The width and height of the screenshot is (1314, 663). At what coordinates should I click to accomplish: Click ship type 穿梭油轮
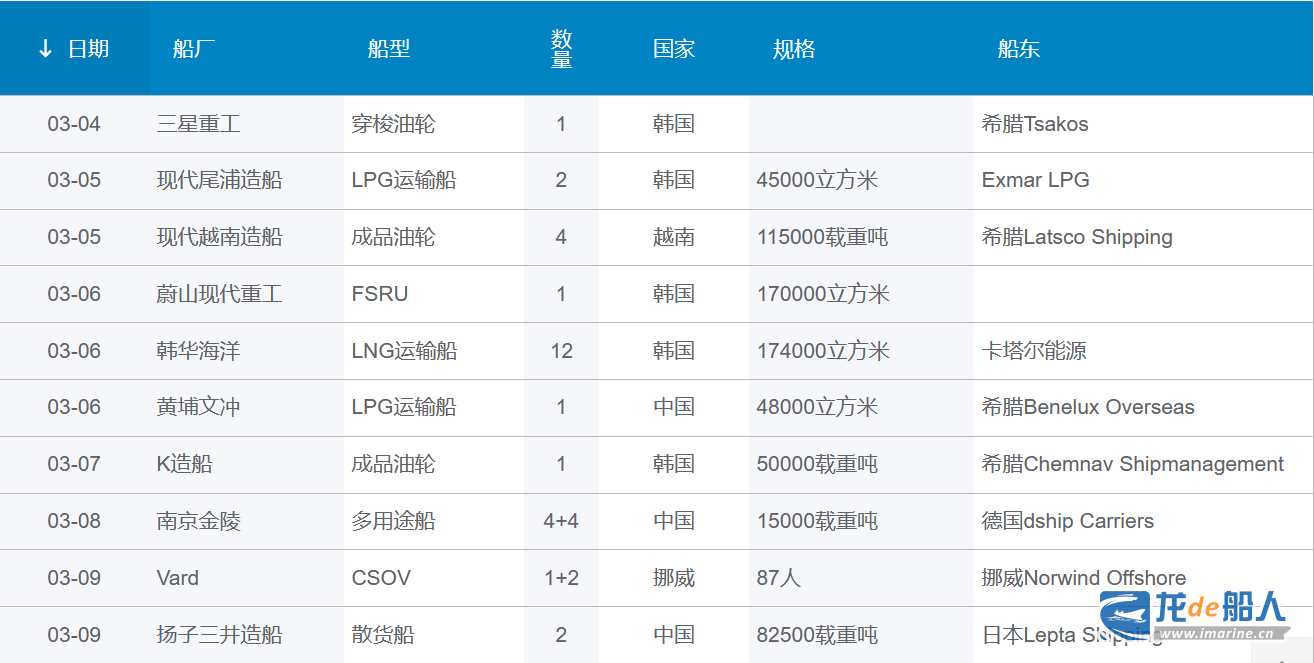click(394, 124)
